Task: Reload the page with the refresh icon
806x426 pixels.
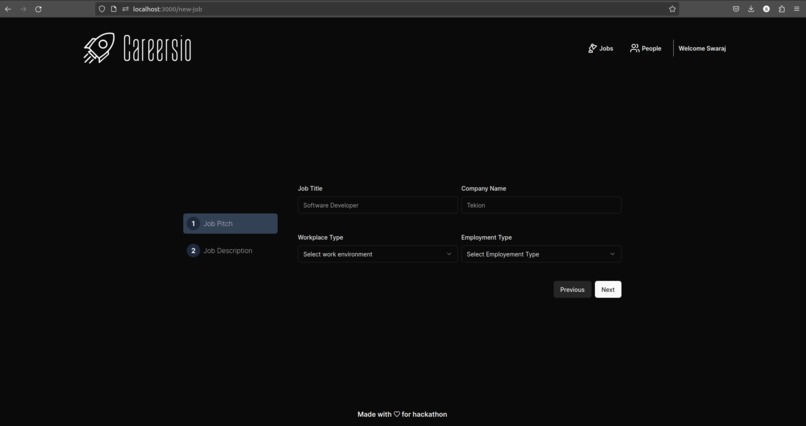Action: 38,9
